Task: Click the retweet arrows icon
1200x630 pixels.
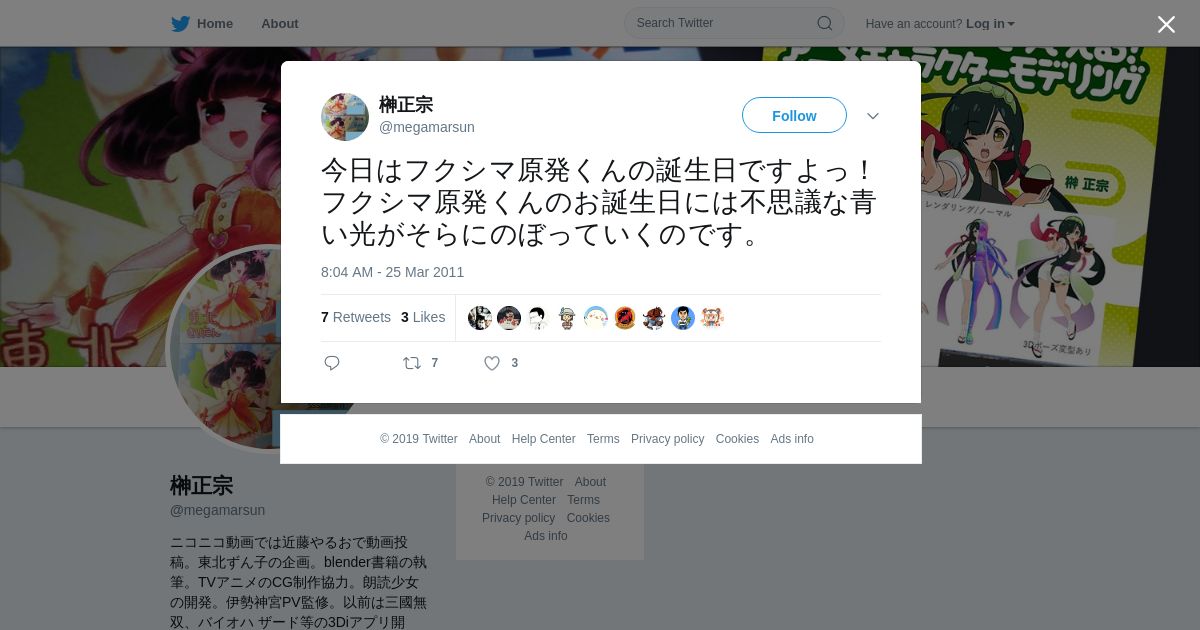Action: point(412,363)
